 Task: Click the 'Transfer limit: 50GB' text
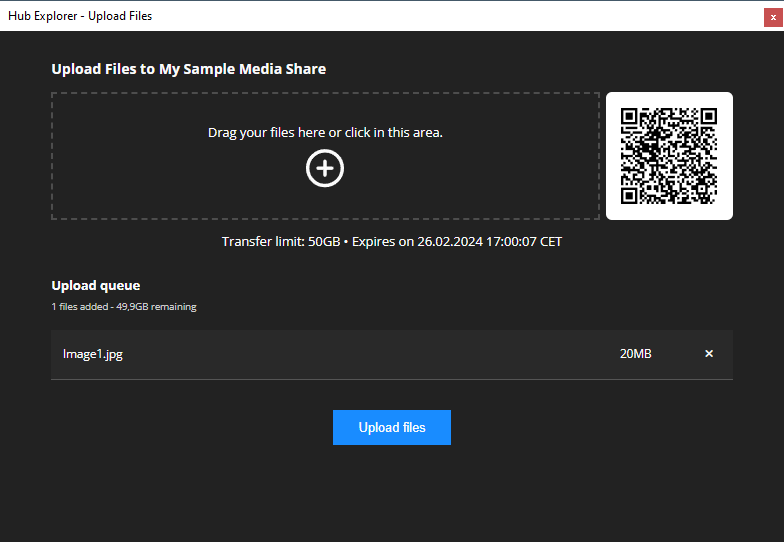281,242
